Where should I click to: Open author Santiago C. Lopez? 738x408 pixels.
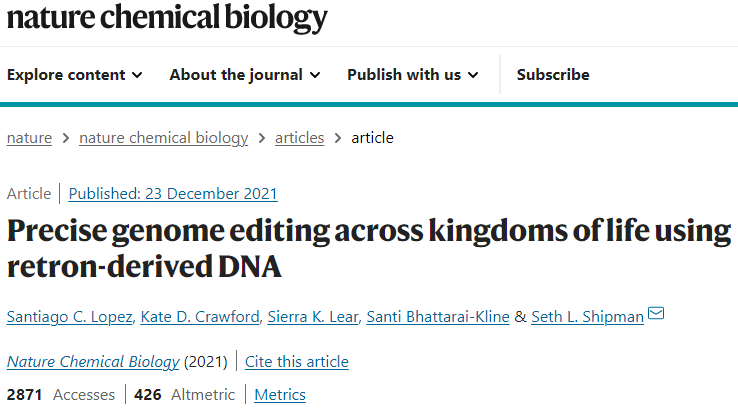(69, 317)
